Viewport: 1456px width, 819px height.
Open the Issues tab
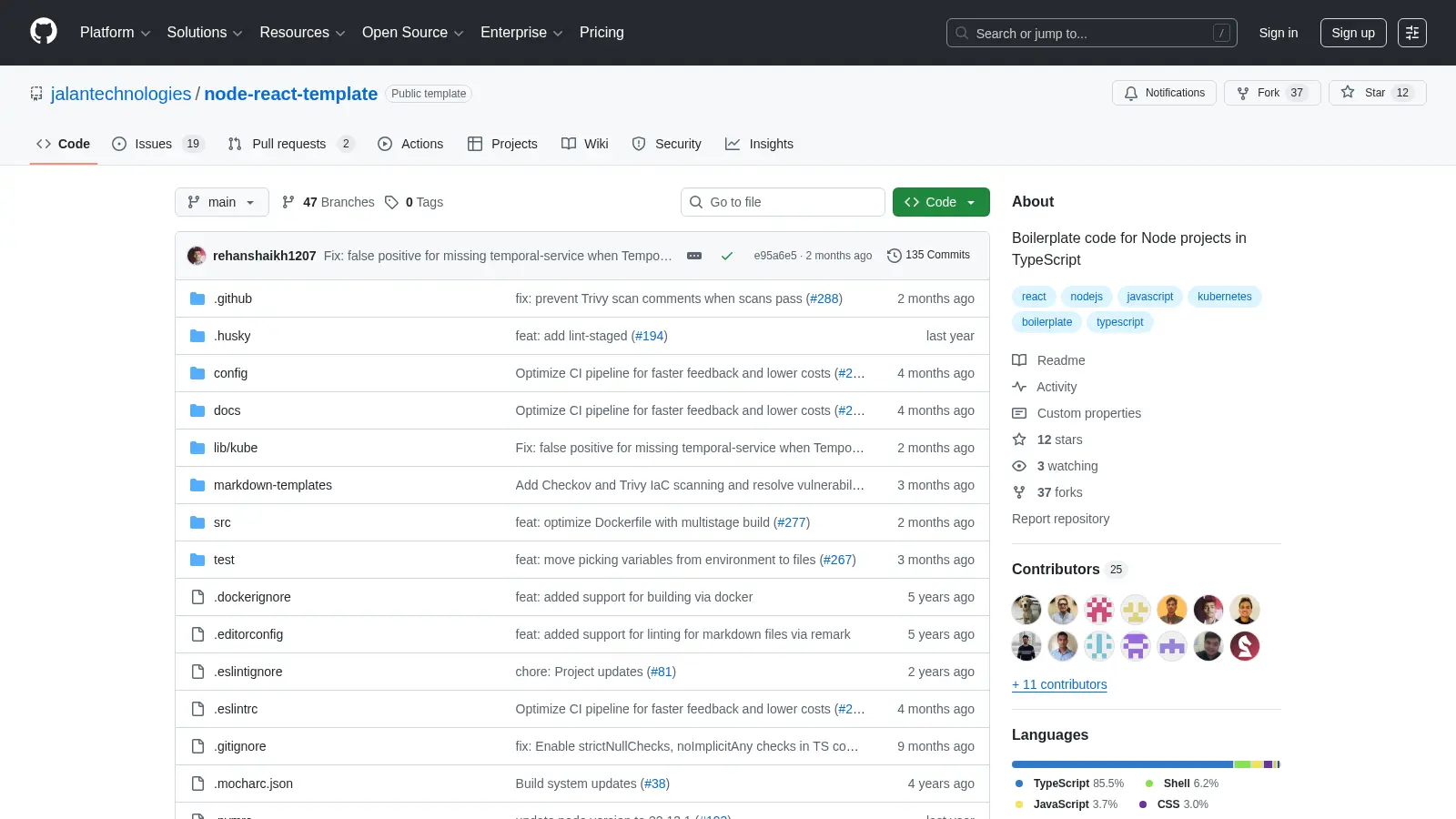click(x=157, y=144)
